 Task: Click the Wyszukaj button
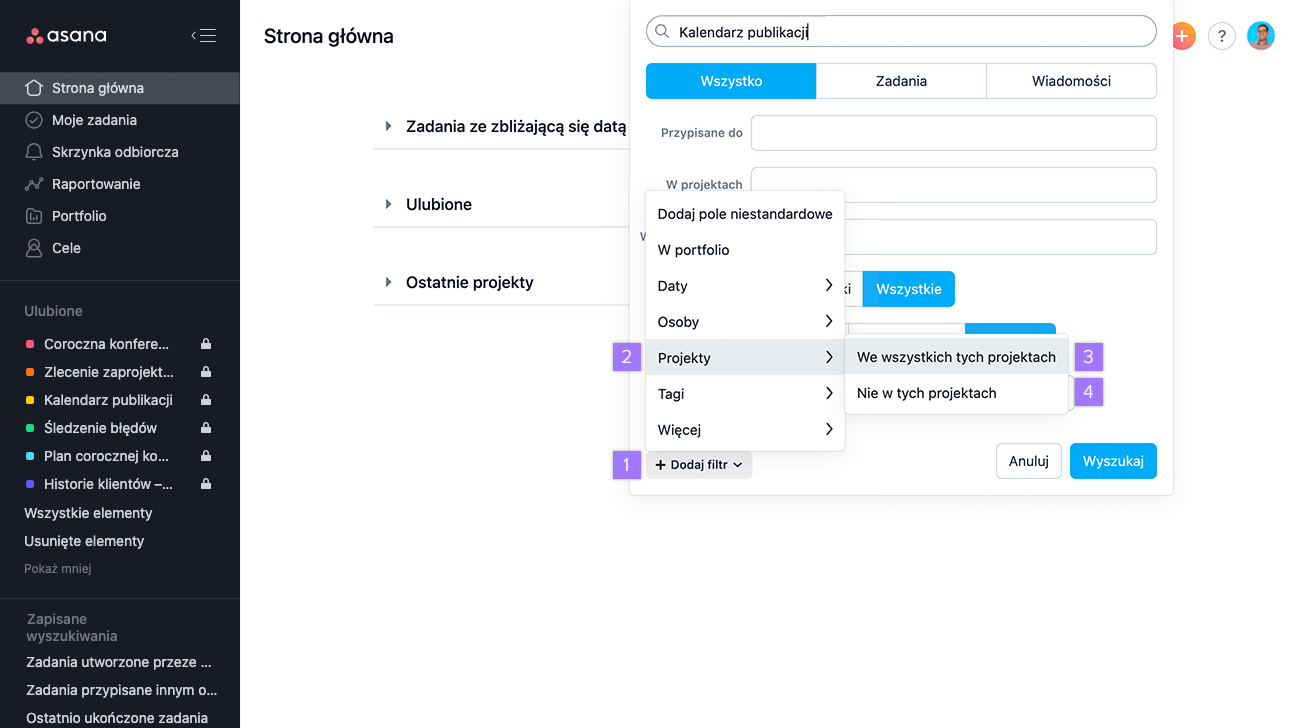[x=1113, y=461]
